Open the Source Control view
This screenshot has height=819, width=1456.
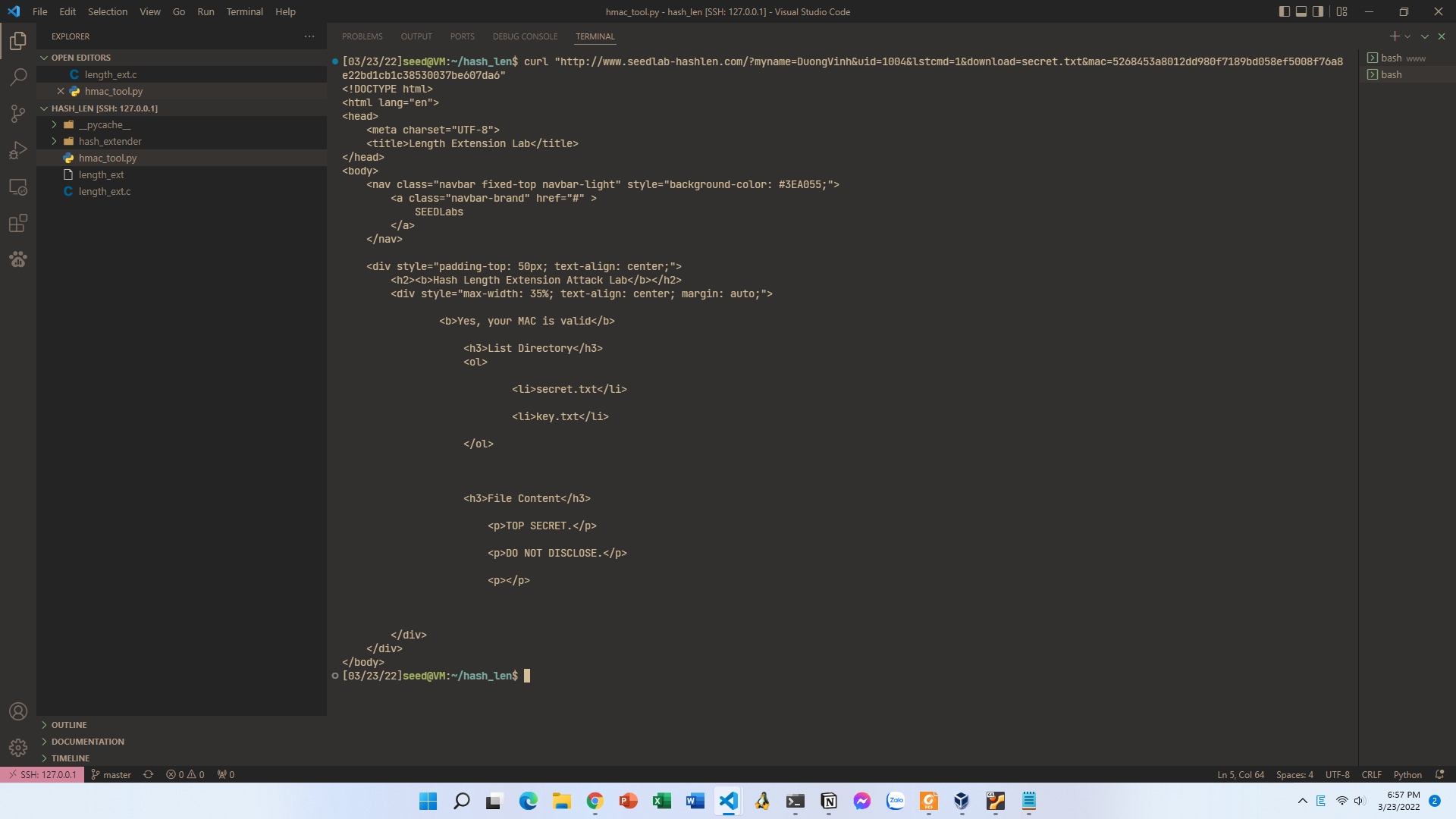pyautogui.click(x=18, y=114)
